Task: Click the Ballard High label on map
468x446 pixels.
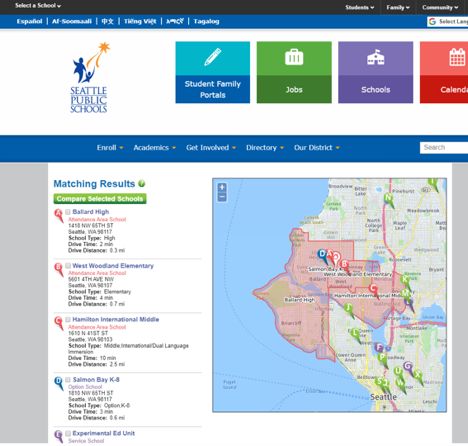Action: coord(299,300)
